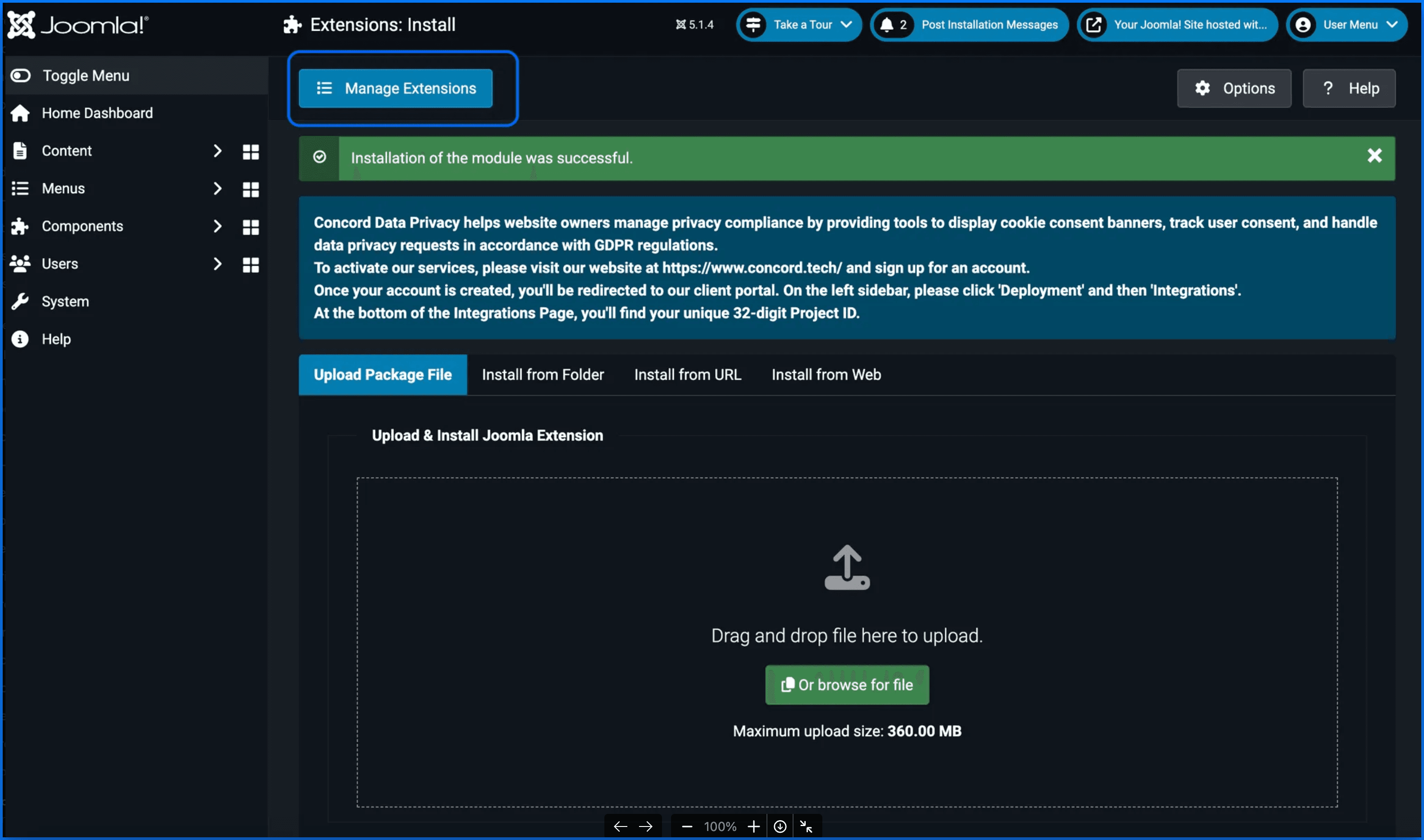Open the Menus dashboard grid icon
This screenshot has width=1424, height=840.
pyautogui.click(x=250, y=189)
